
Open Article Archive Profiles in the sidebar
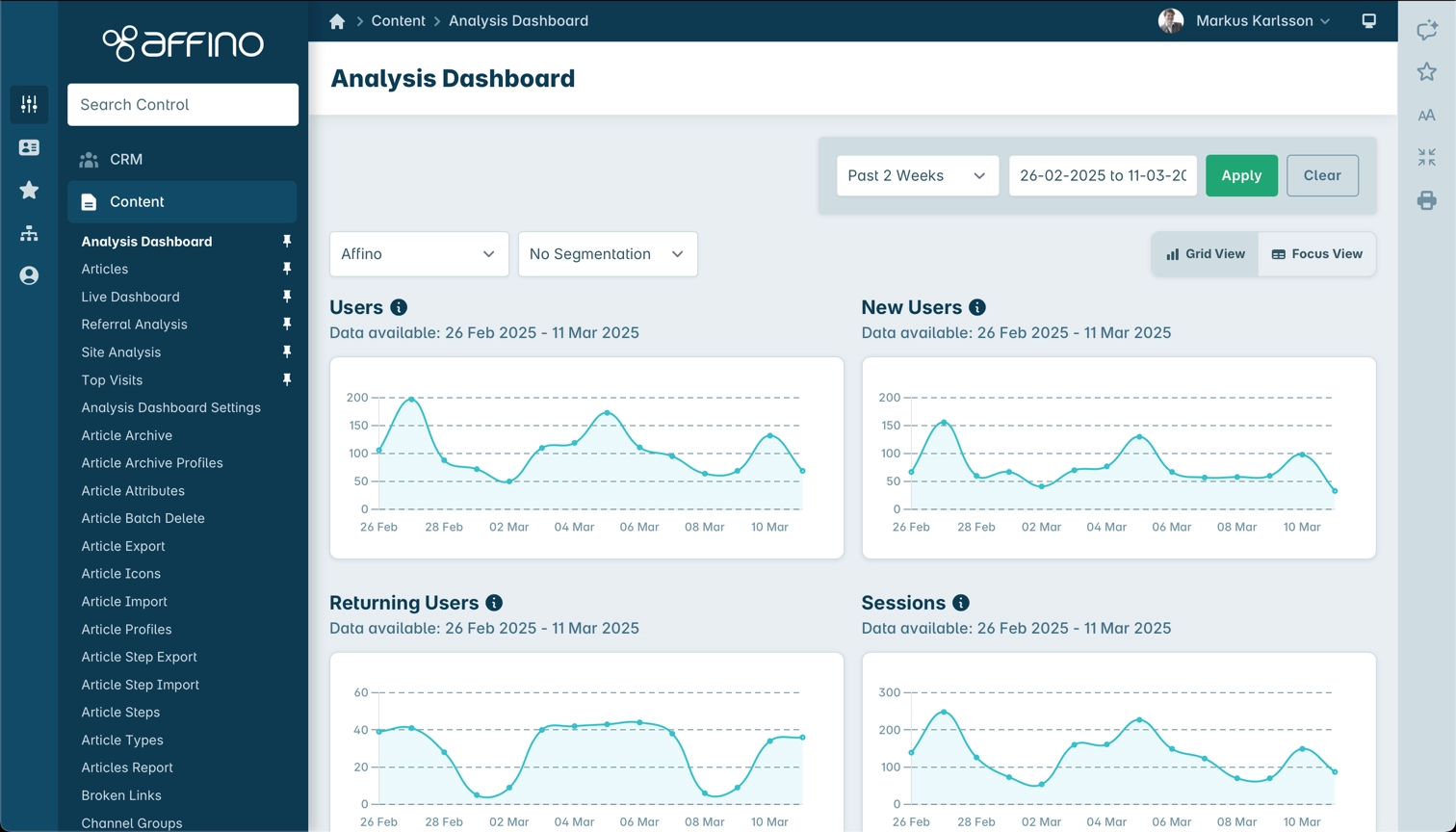(x=152, y=463)
